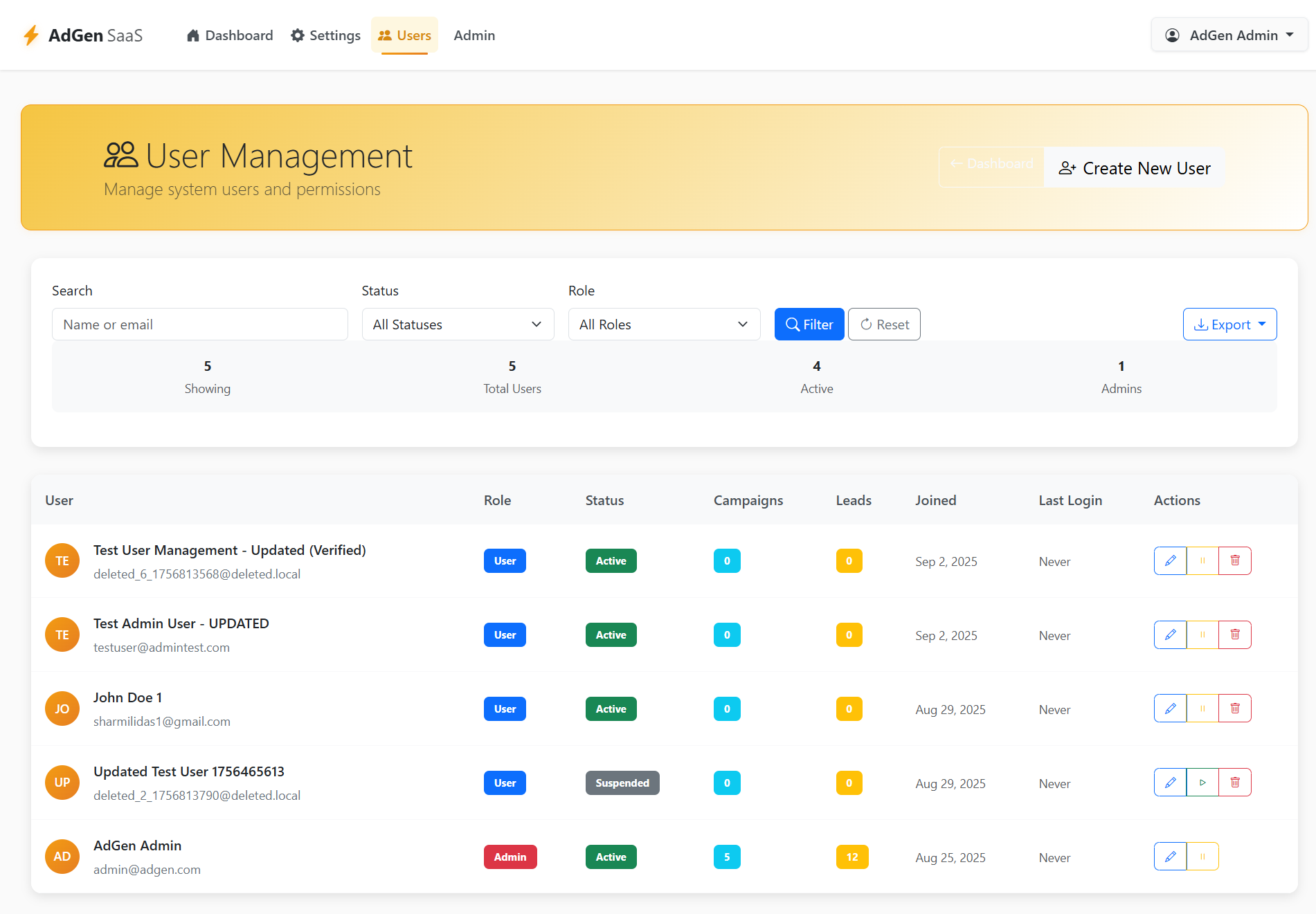
Task: Click deleted_2_1756813790@deleted.local email
Action: point(197,796)
